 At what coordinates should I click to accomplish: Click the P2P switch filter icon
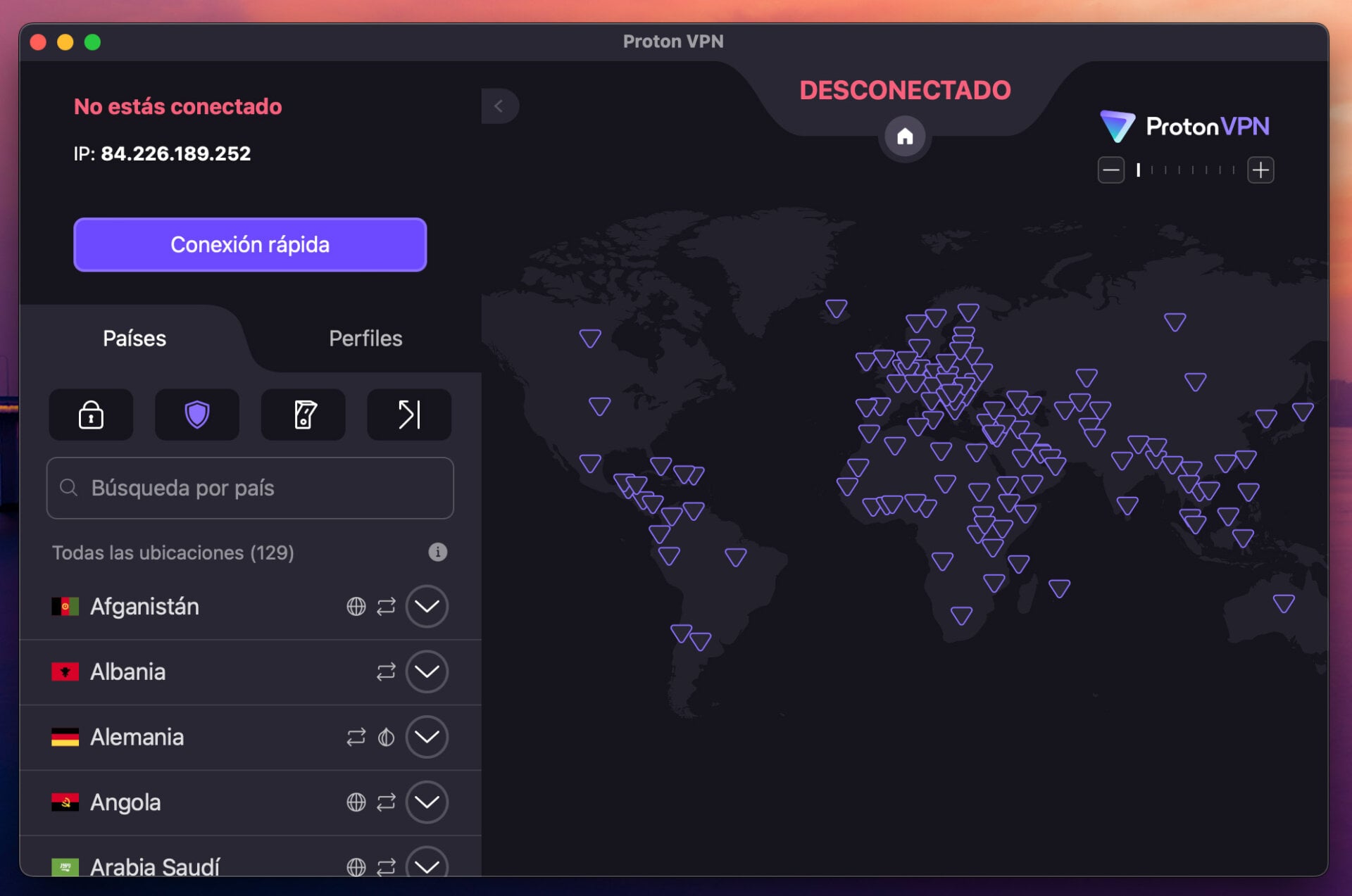pos(303,415)
